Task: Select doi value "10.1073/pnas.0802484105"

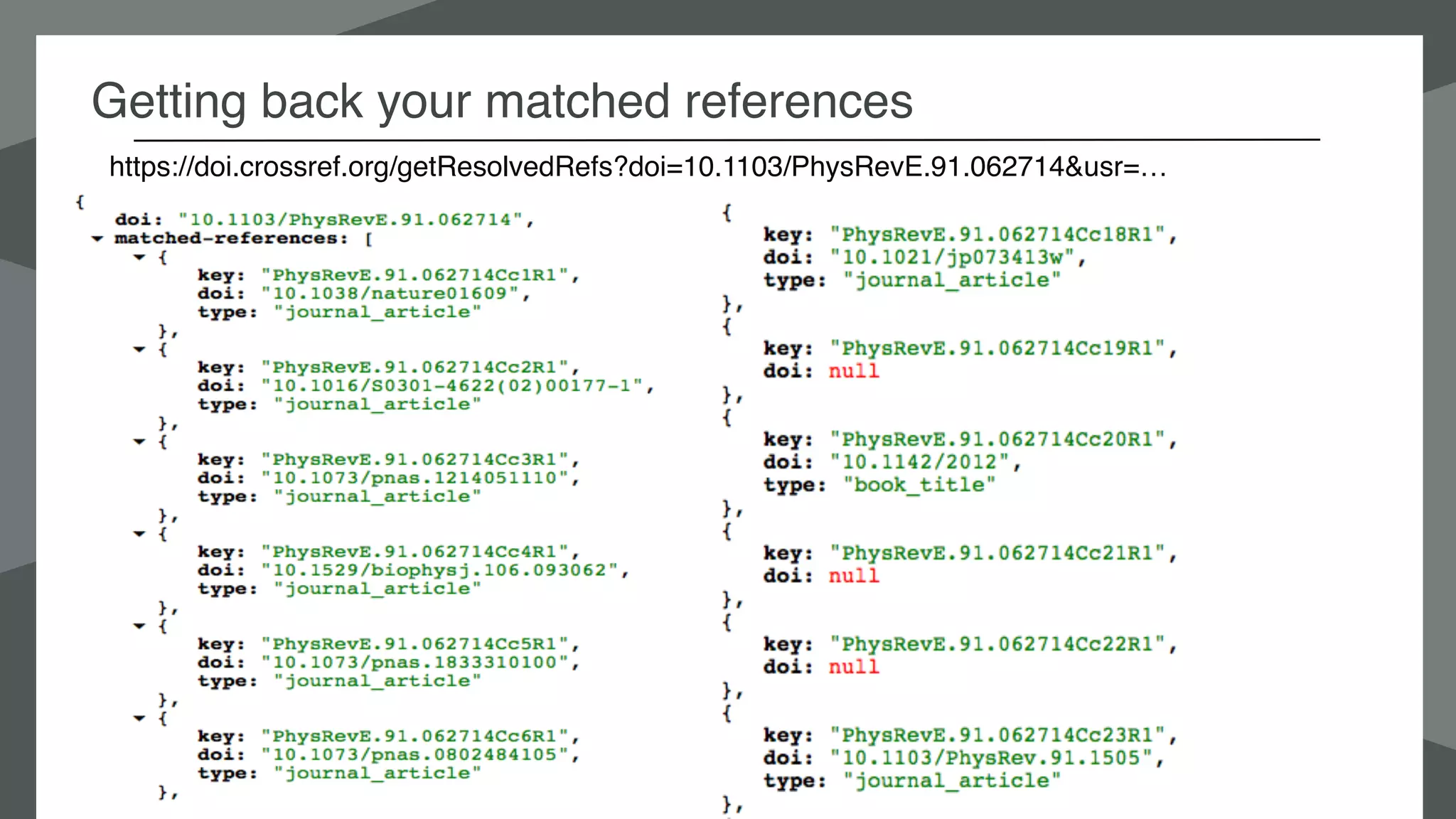Action: (x=415, y=755)
